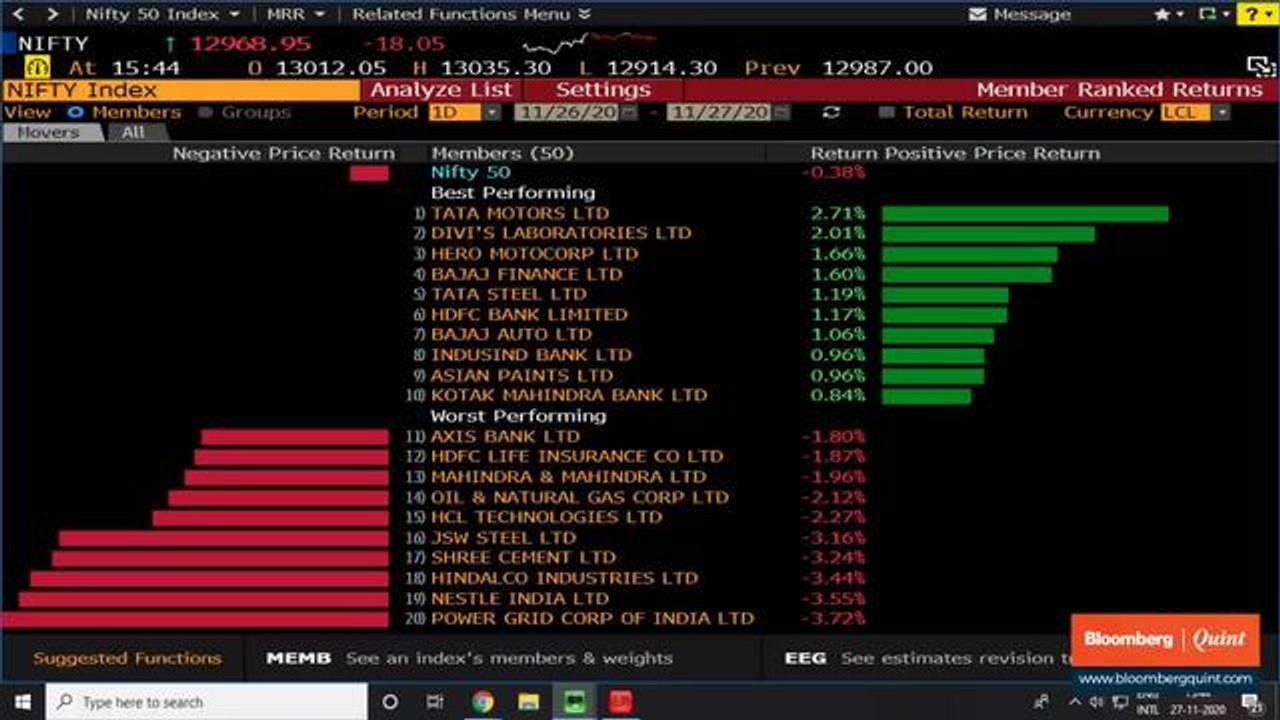Screen dimensions: 1280x720
Task: Click the red bar for HINDALCO INDUSTRIES
Action: 209,578
